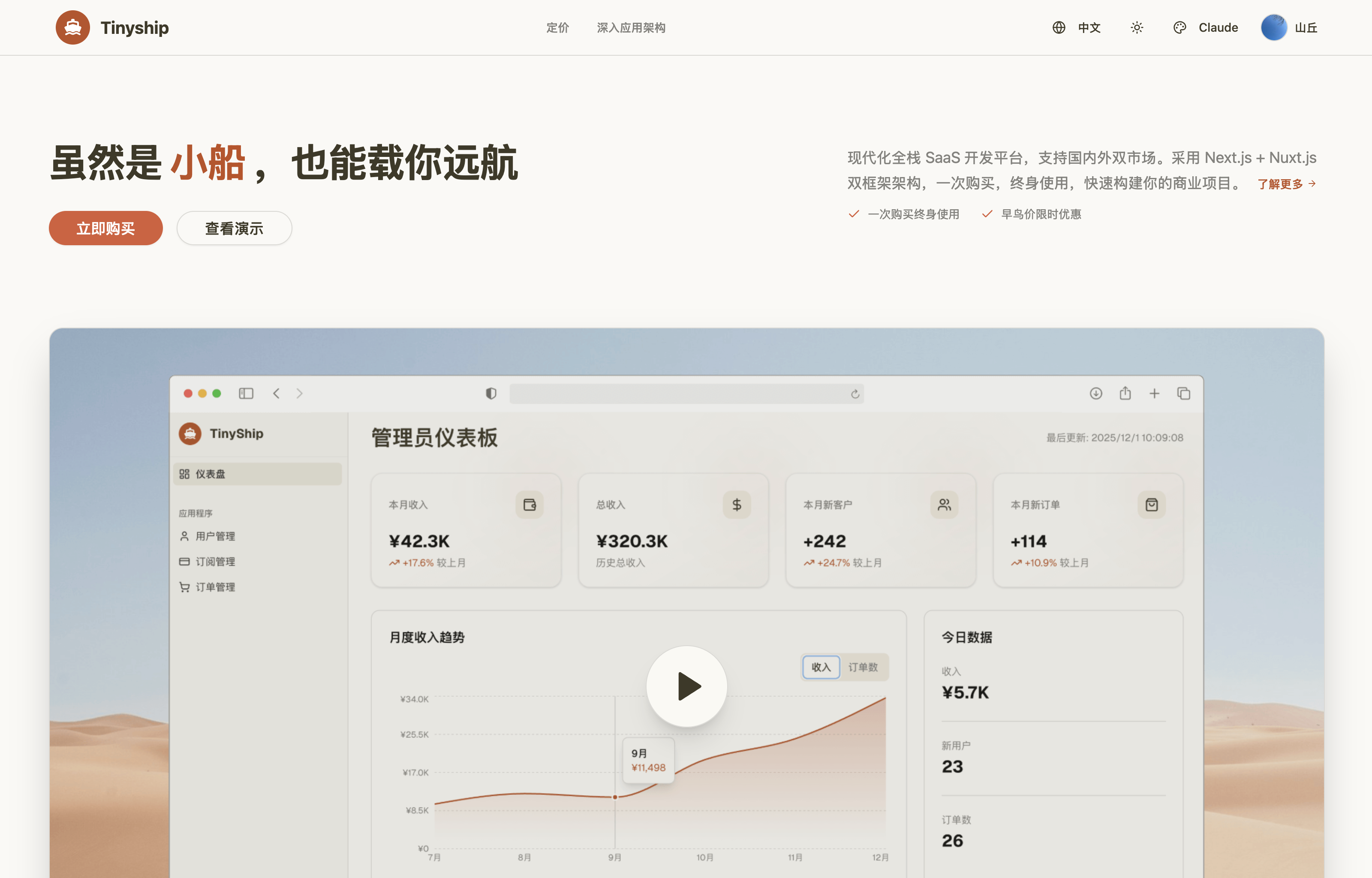Play the dashboard demo video
Screen dimensions: 1372x878
[686, 686]
